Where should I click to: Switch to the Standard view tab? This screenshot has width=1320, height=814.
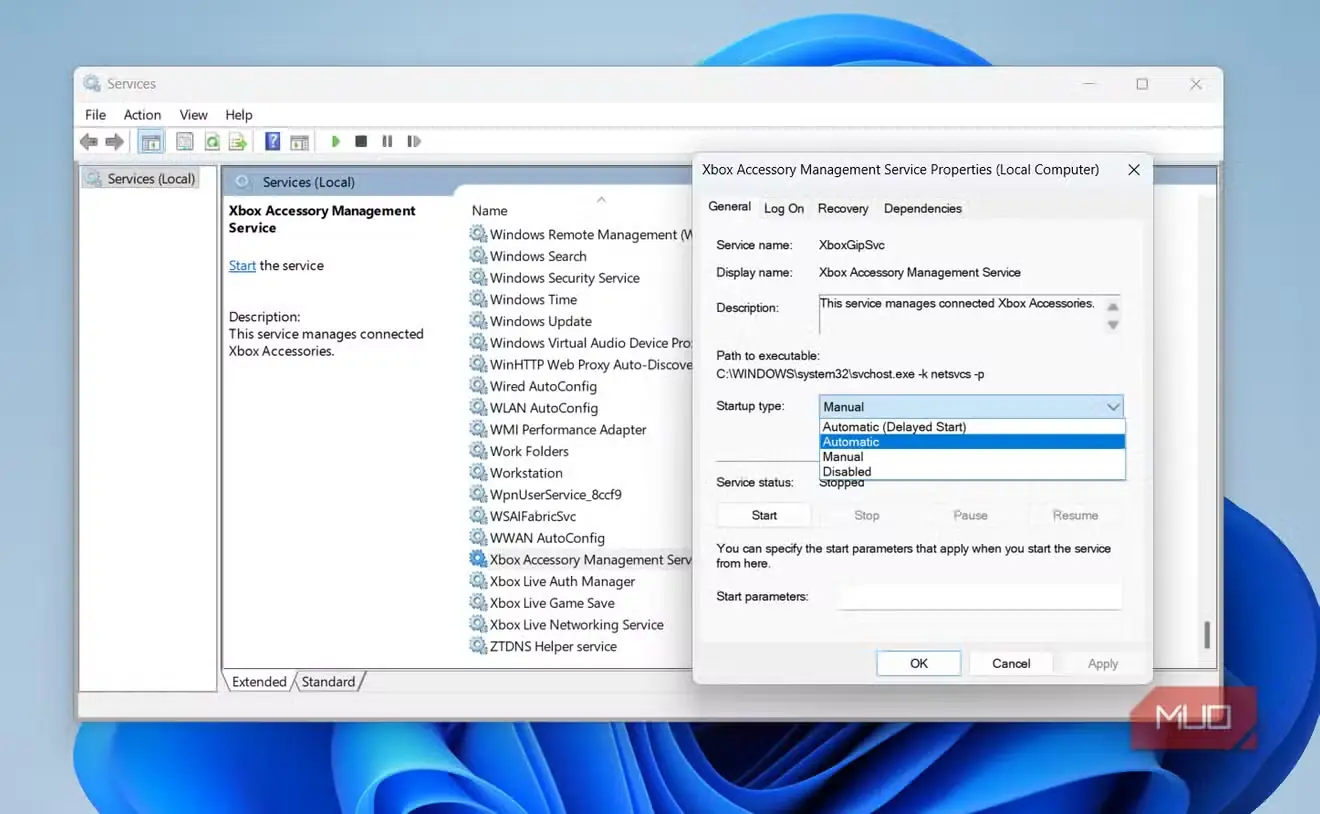[328, 682]
